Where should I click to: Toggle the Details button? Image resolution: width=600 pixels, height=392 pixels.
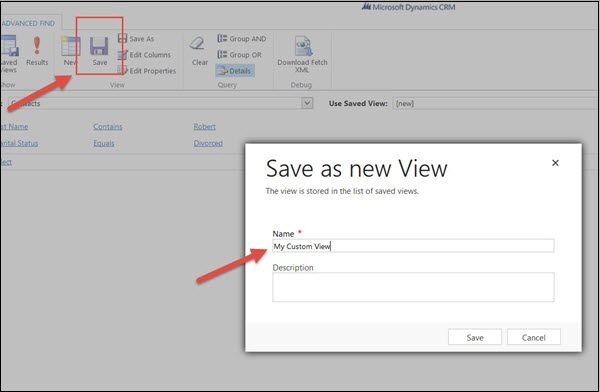pos(235,71)
